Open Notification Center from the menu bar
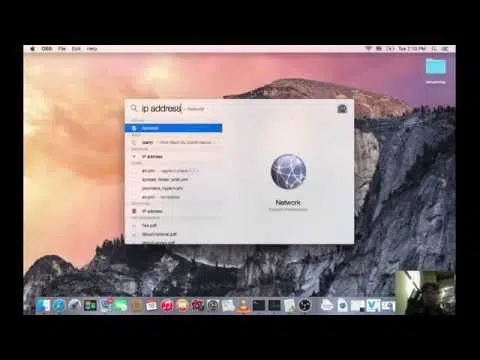Viewport: 480px width, 360px height. (x=445, y=49)
